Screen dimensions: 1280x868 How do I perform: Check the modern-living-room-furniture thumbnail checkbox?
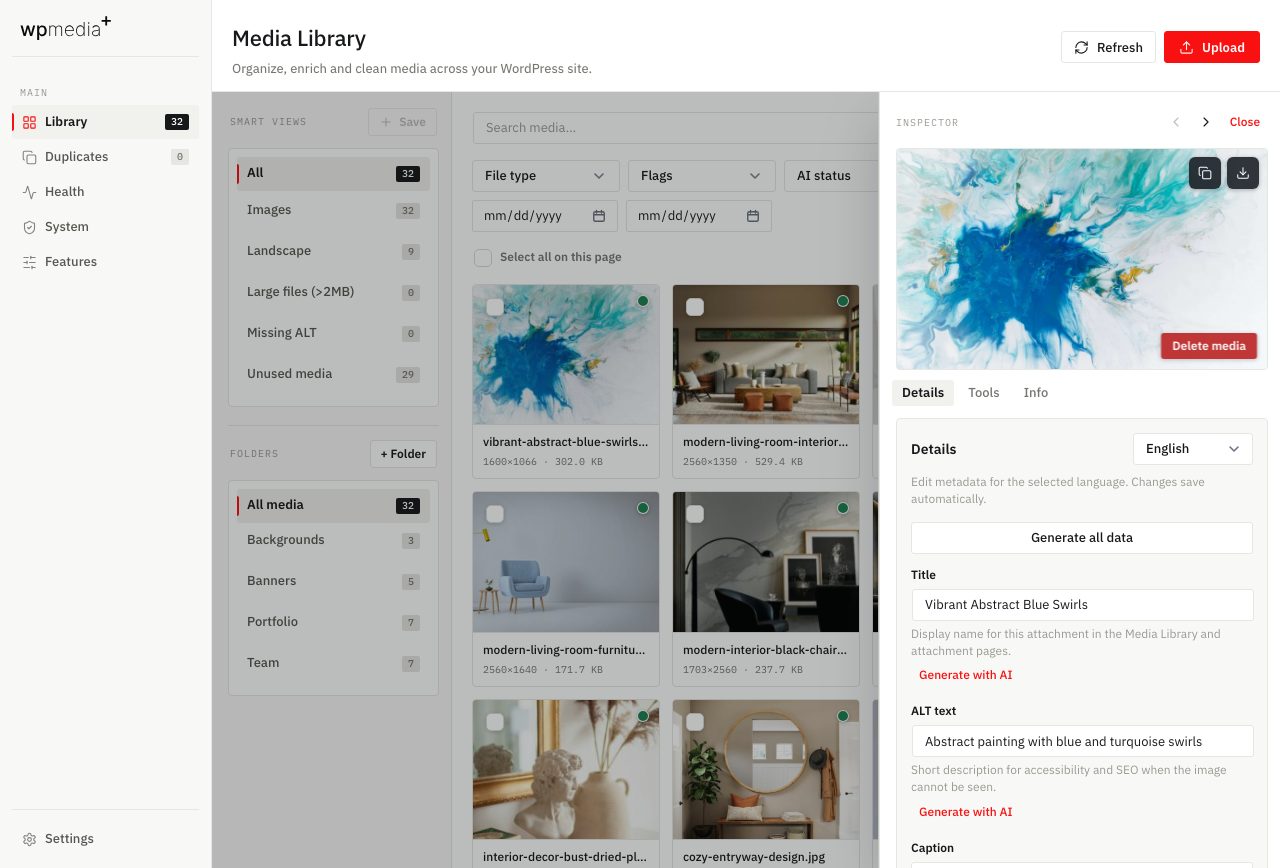point(495,514)
